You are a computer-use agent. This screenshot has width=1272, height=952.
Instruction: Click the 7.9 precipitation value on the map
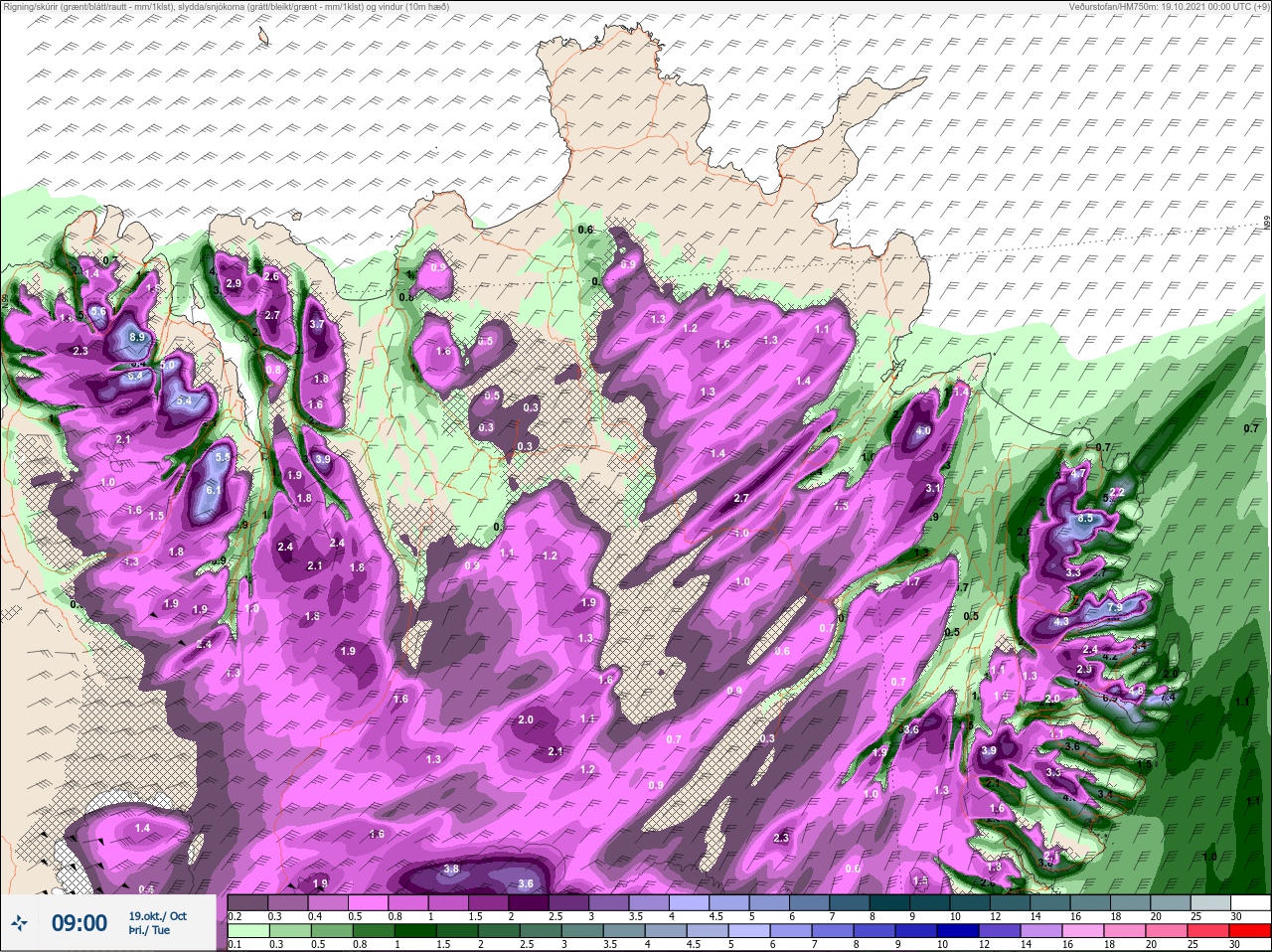pos(1114,607)
